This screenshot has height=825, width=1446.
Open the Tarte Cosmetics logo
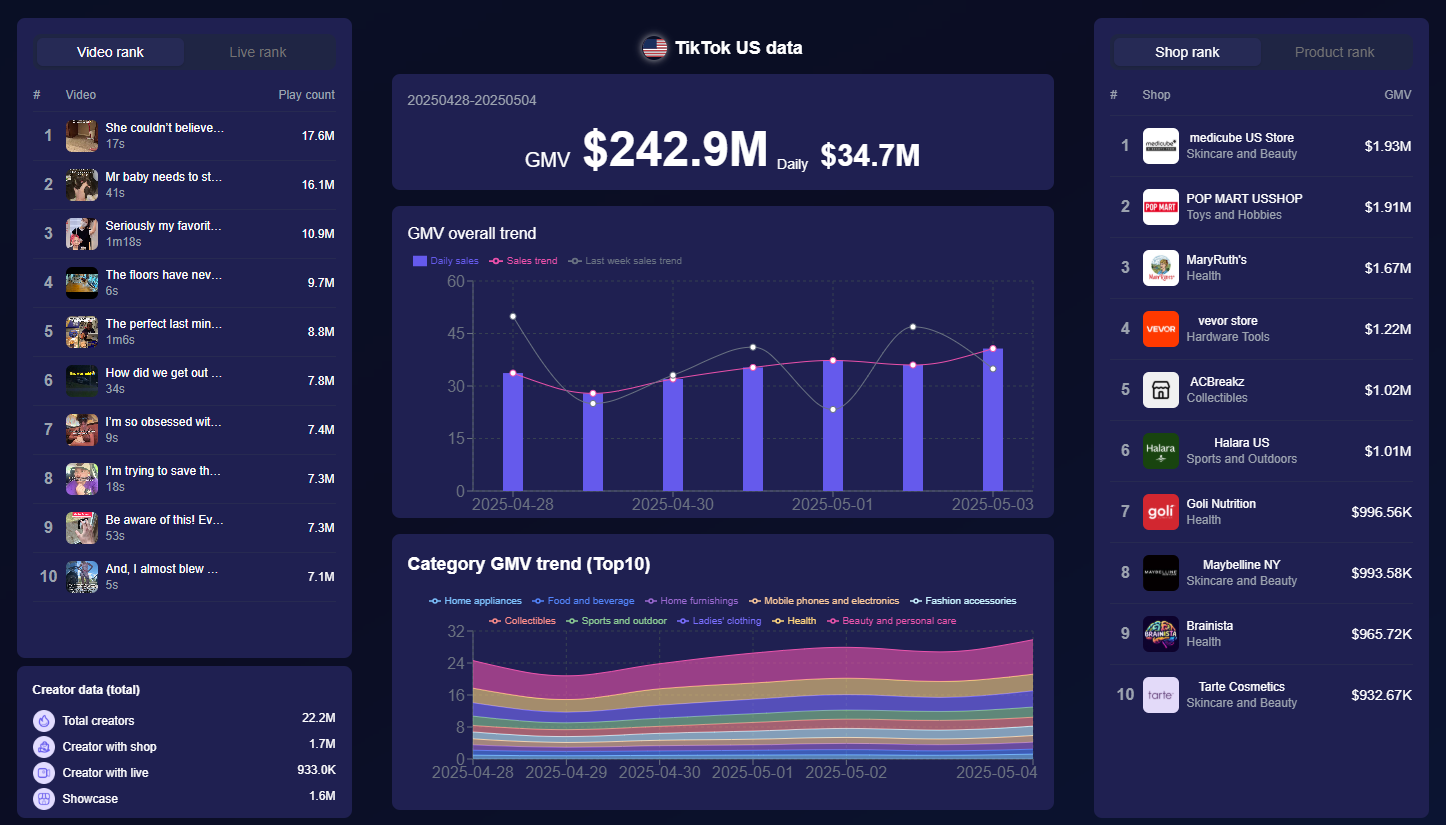[x=1160, y=695]
